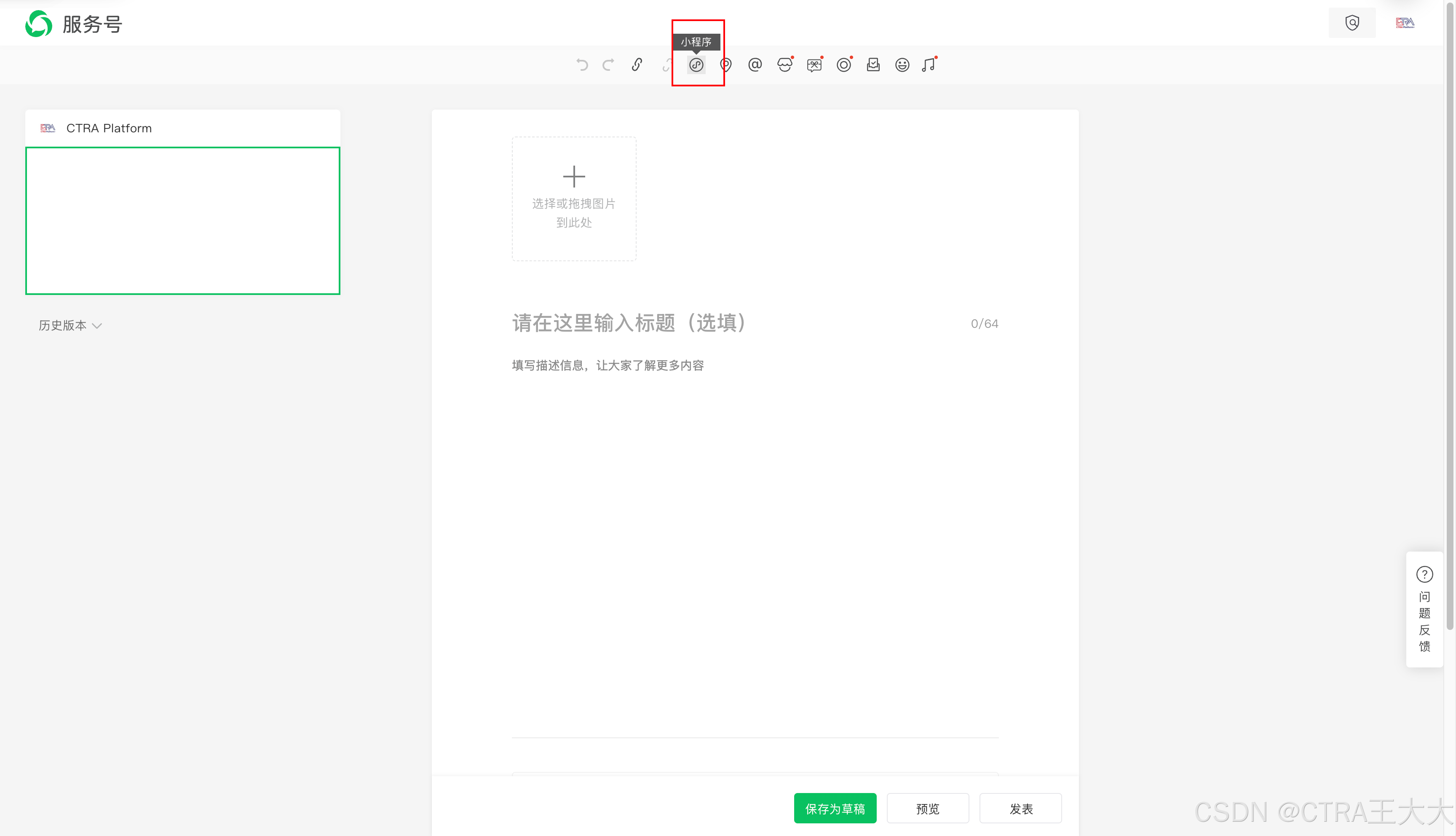The image size is (1456, 836).
Task: Click the 预览 preview button
Action: [927, 809]
